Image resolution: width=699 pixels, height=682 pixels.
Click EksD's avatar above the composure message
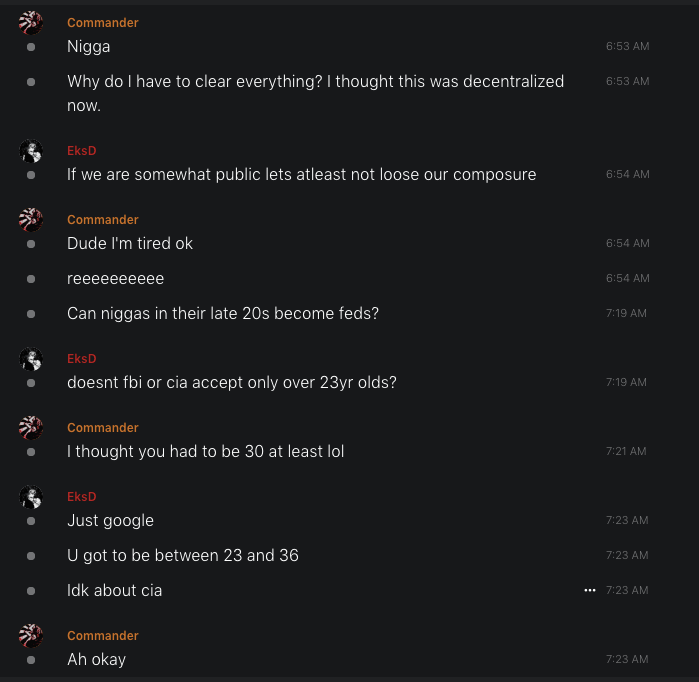tap(31, 151)
